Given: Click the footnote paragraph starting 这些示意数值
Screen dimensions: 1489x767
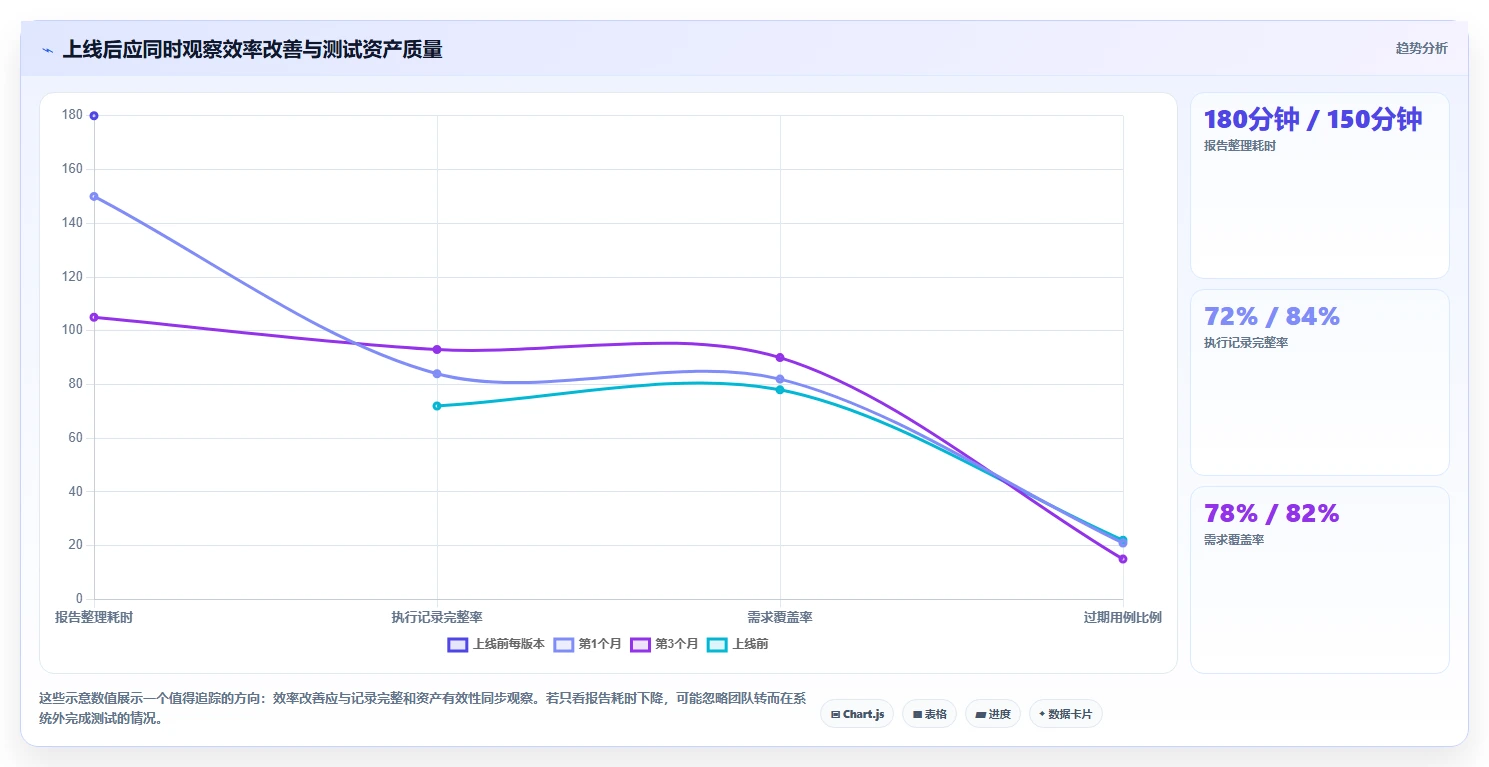Looking at the screenshot, I should click(x=422, y=708).
